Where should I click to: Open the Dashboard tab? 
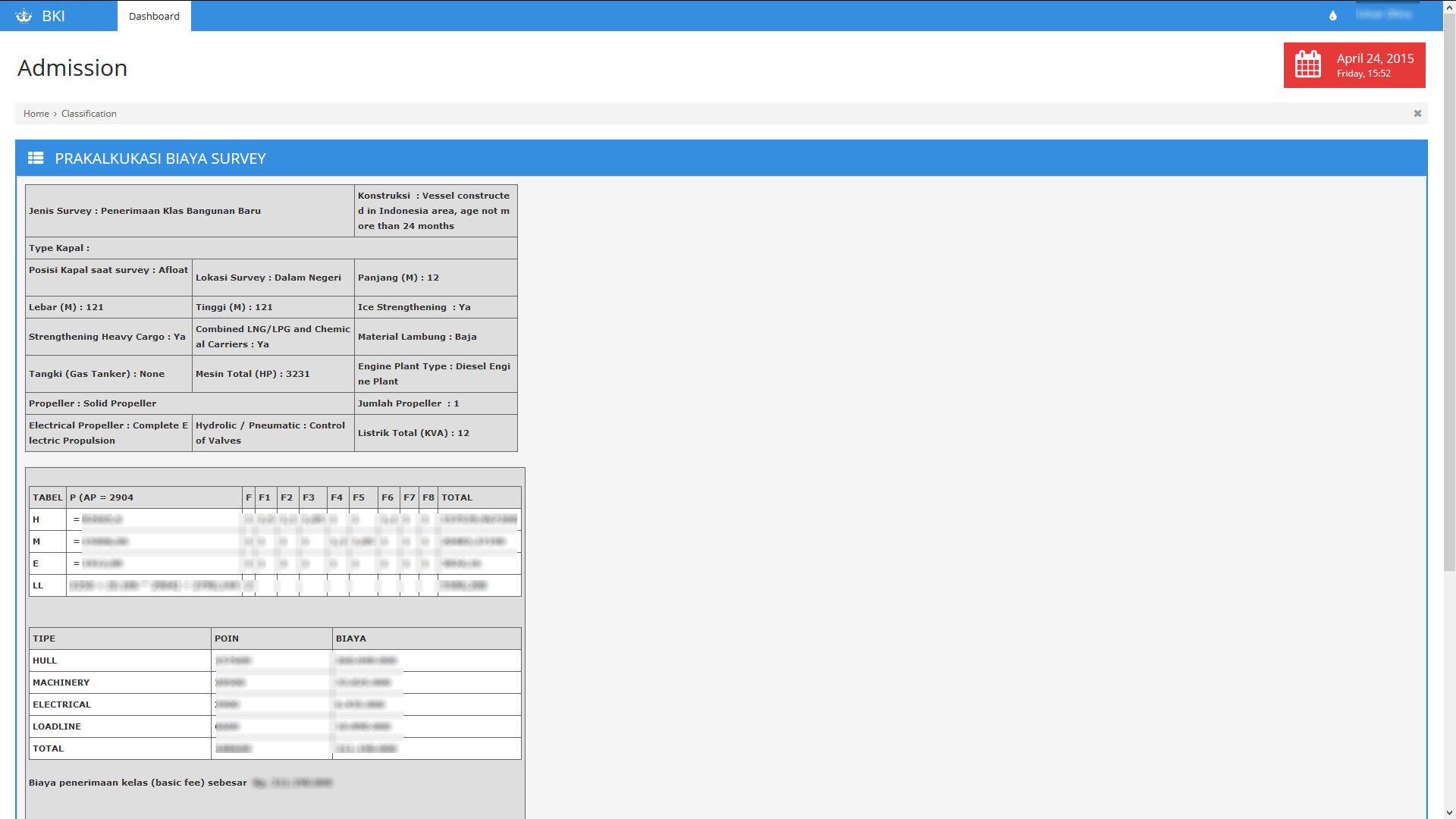coord(154,16)
